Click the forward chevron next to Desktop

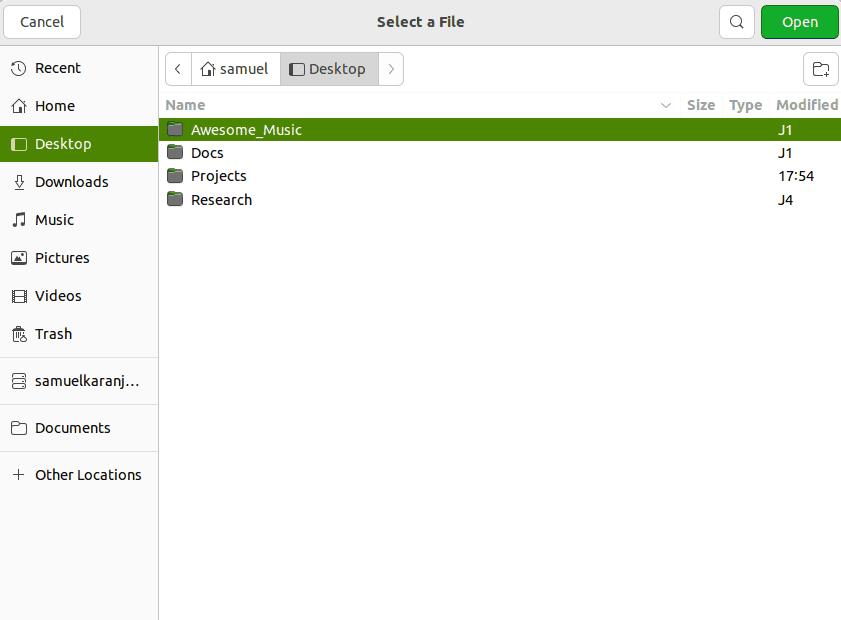tap(390, 68)
